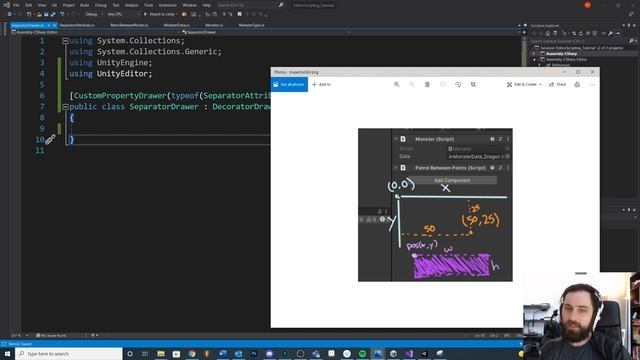The height and width of the screenshot is (360, 640).
Task: Select Assembly-CSharp in Solution Explorer
Action: click(x=561, y=53)
